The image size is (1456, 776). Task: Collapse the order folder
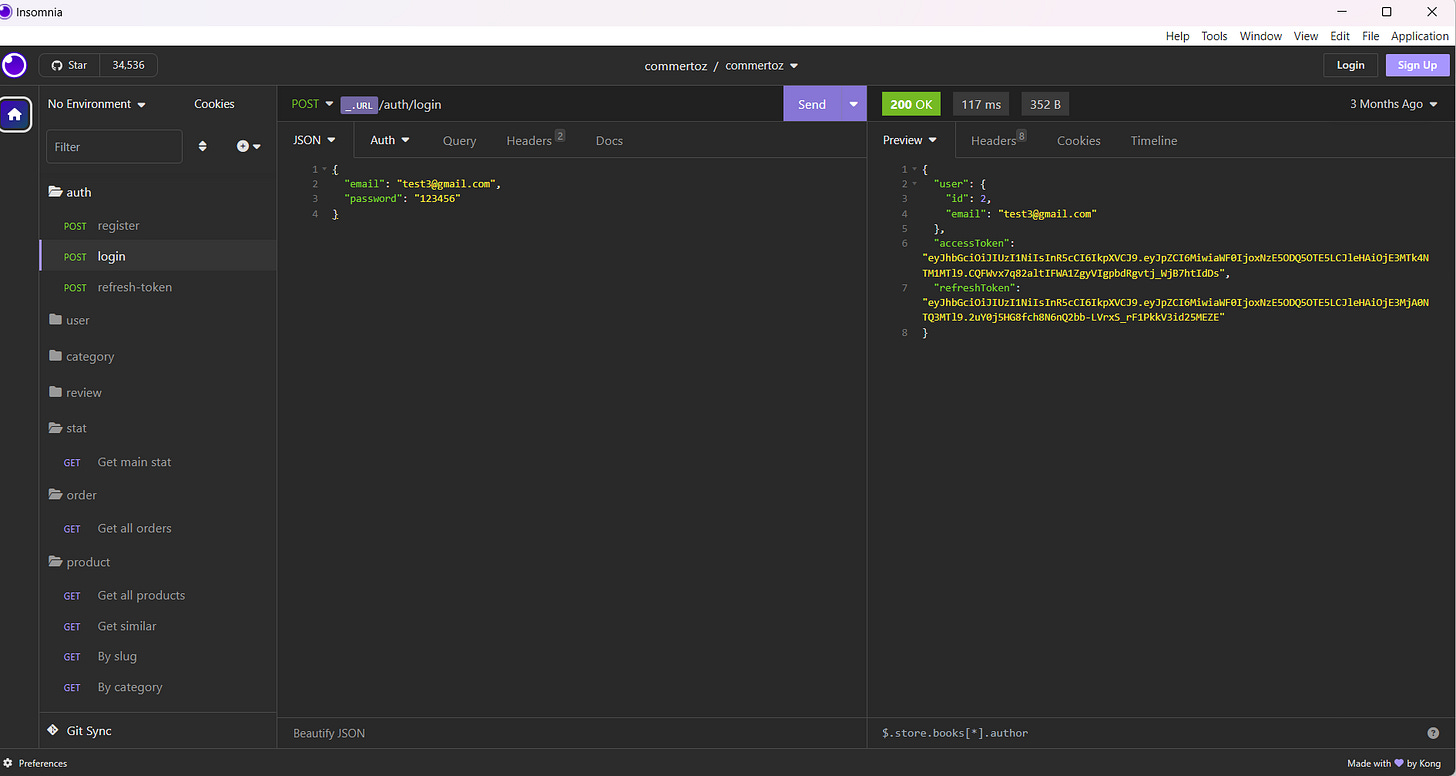point(158,495)
